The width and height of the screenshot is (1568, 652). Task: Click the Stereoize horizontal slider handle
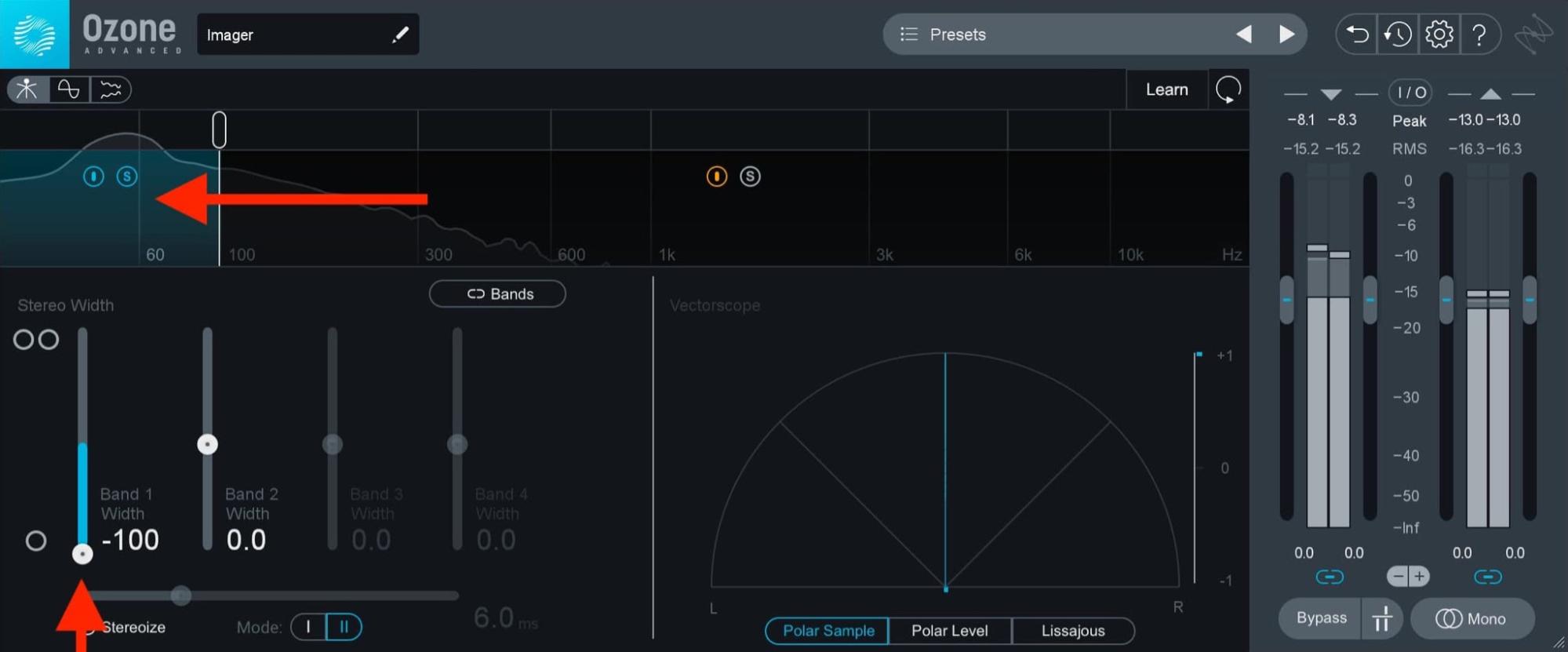tap(181, 596)
